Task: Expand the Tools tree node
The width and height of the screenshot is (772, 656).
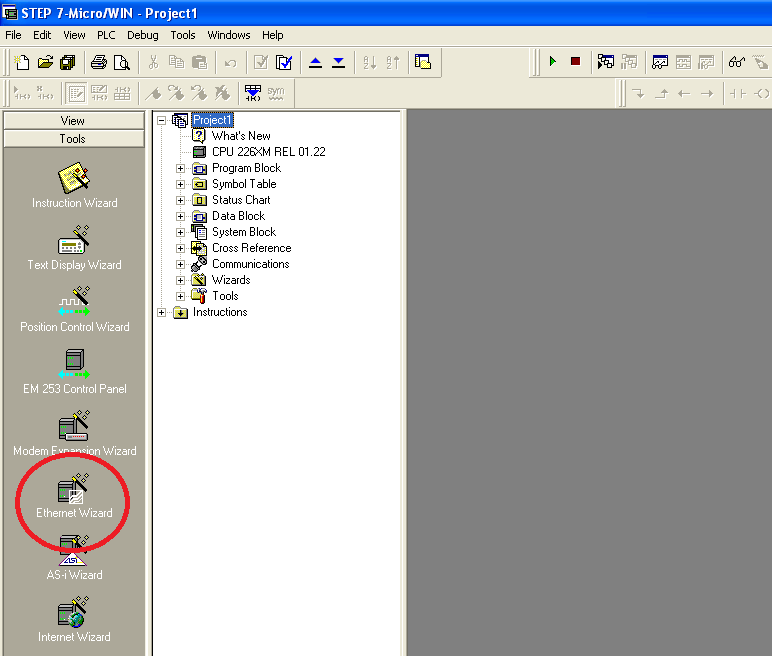Action: tap(180, 296)
